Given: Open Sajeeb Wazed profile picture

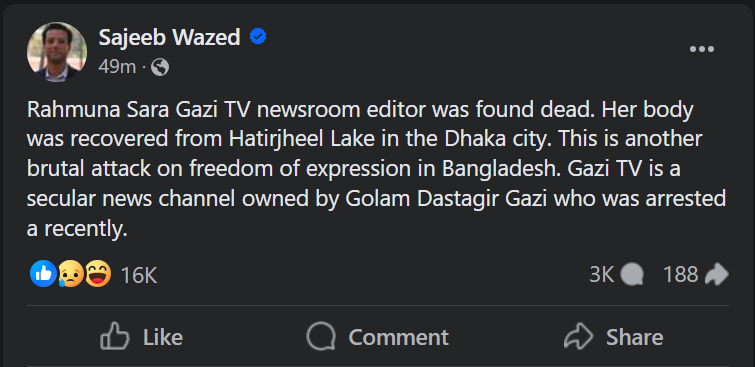Looking at the screenshot, I should tap(57, 52).
